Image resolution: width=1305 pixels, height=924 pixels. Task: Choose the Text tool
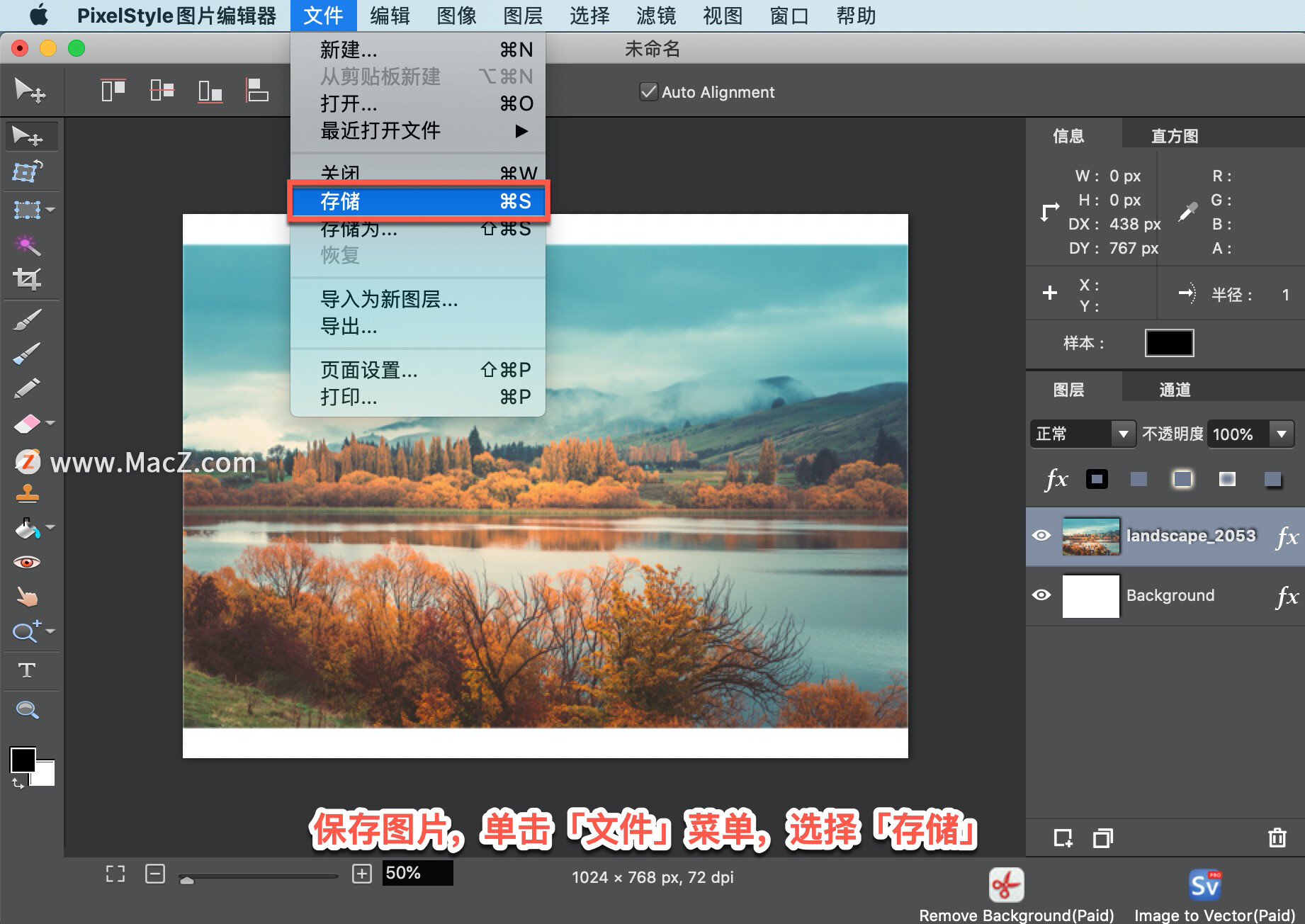coord(26,670)
